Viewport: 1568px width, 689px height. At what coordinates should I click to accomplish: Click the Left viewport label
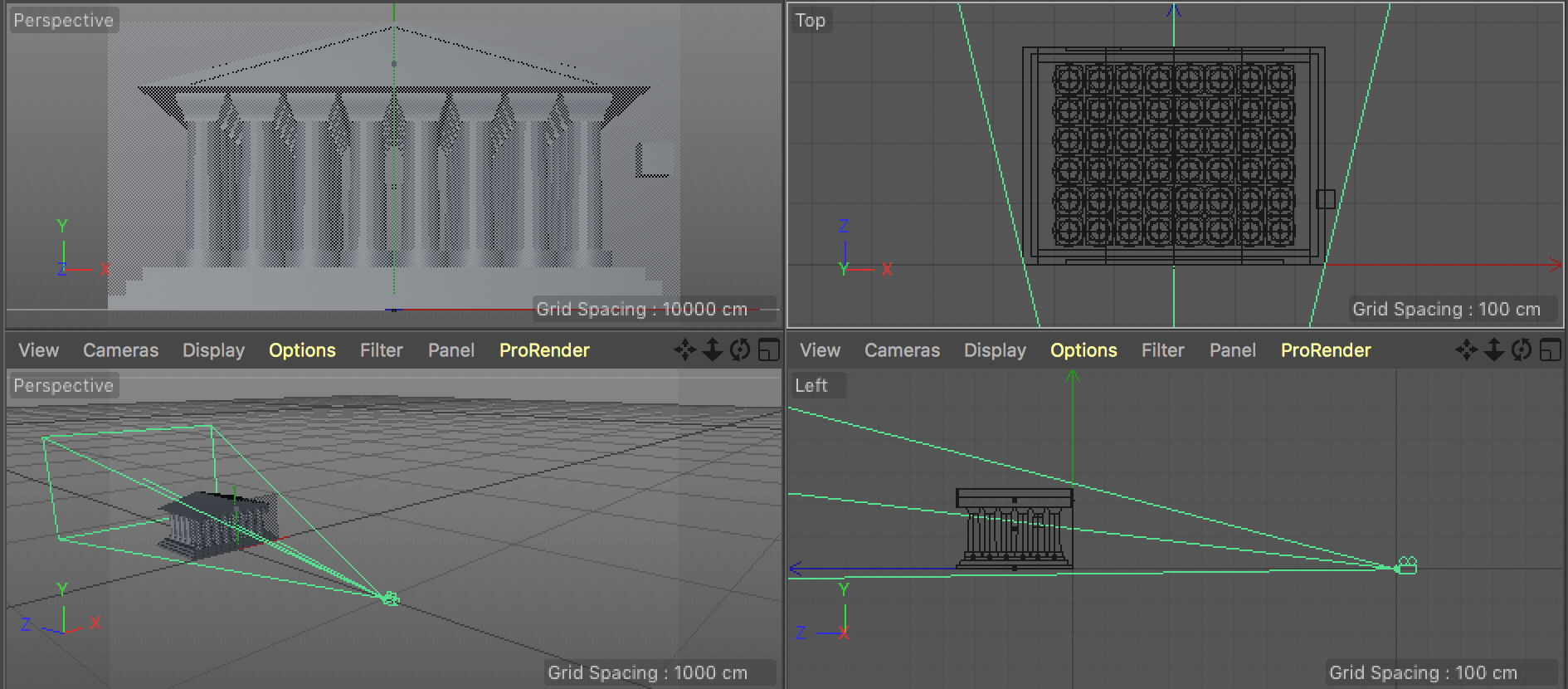[811, 385]
